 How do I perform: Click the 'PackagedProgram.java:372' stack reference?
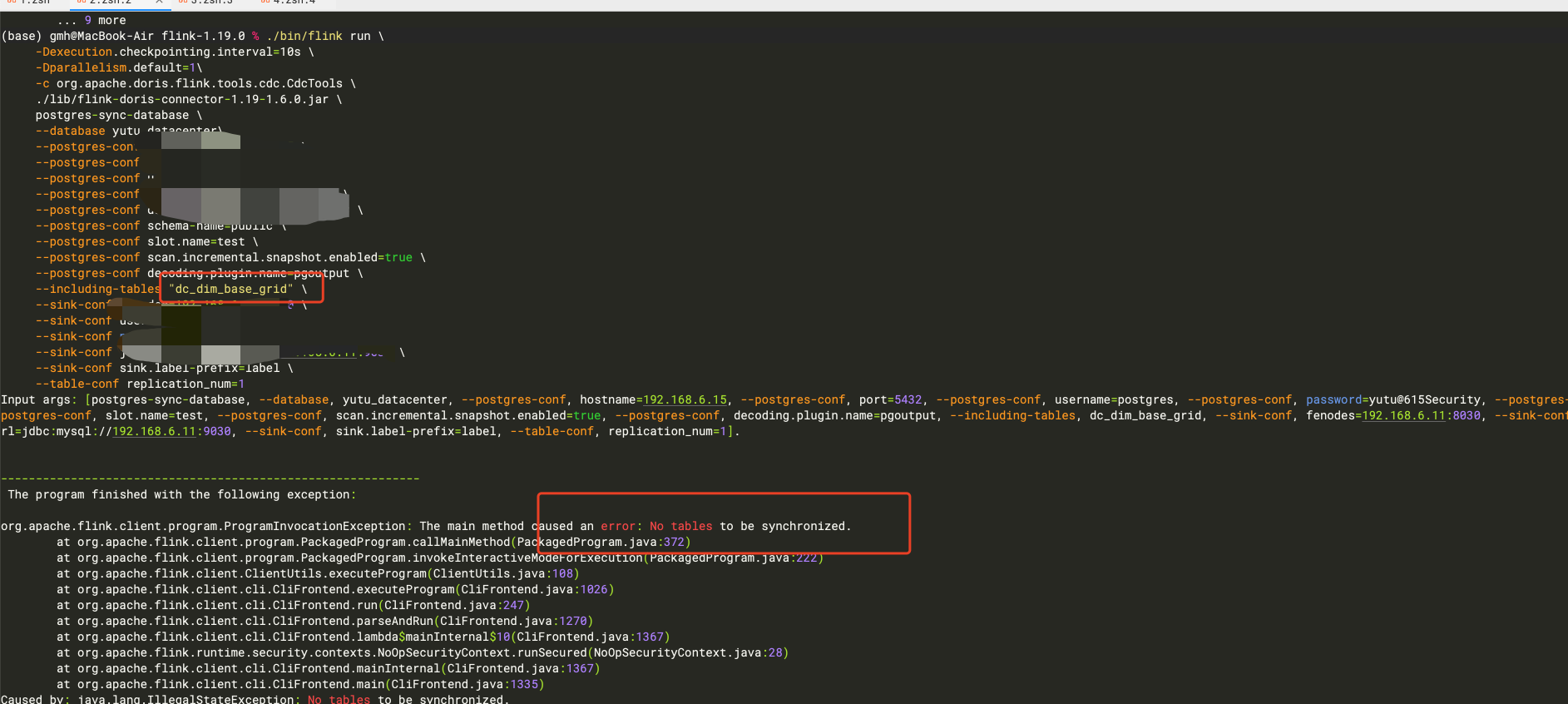pos(601,543)
